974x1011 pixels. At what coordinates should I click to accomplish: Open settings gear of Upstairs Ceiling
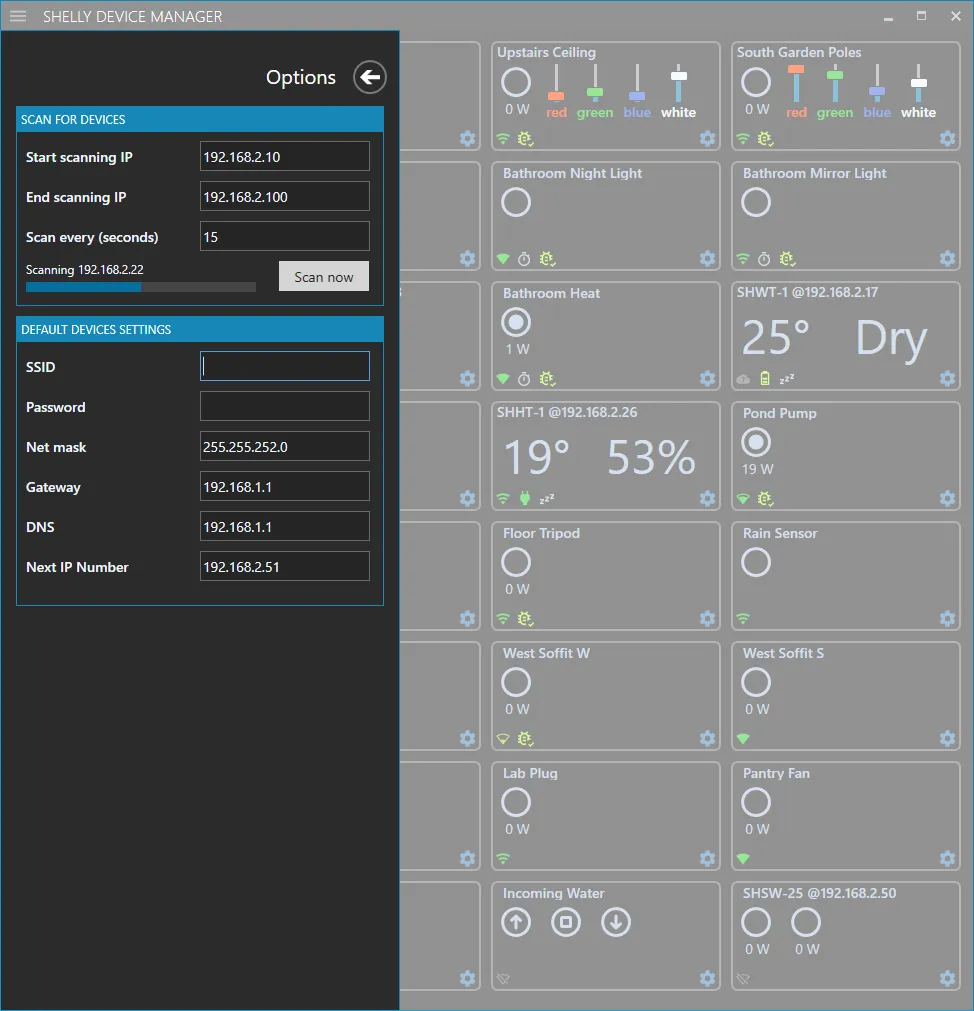707,139
